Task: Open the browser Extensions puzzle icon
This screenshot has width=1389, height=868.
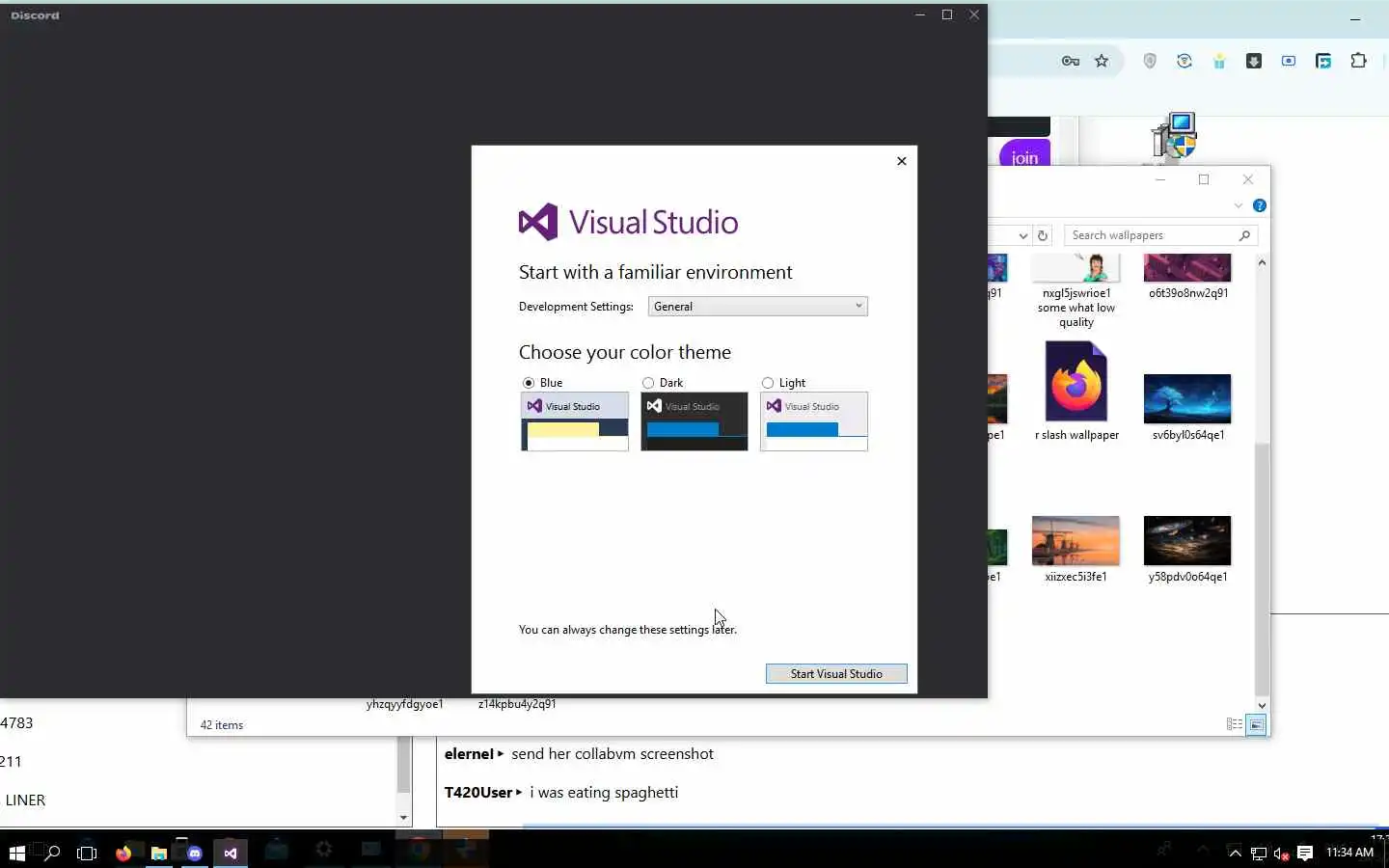Action: tap(1358, 61)
